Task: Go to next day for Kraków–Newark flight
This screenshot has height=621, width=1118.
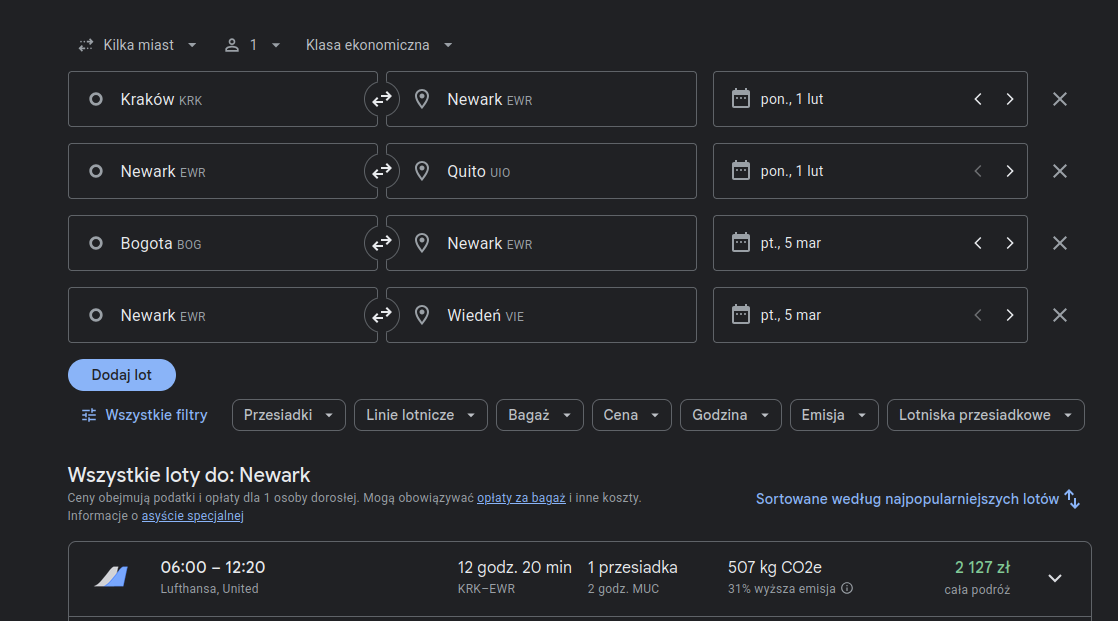Action: click(1010, 99)
